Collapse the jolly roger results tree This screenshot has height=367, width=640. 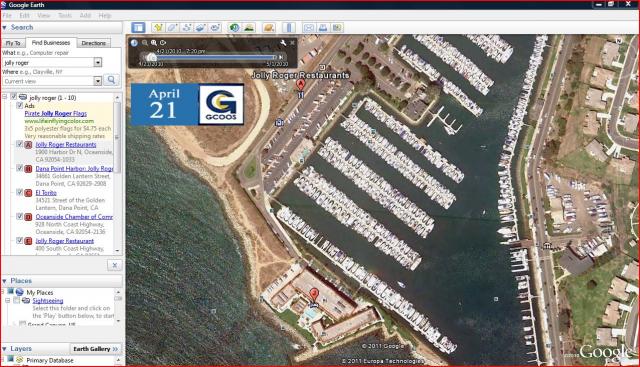[5, 97]
